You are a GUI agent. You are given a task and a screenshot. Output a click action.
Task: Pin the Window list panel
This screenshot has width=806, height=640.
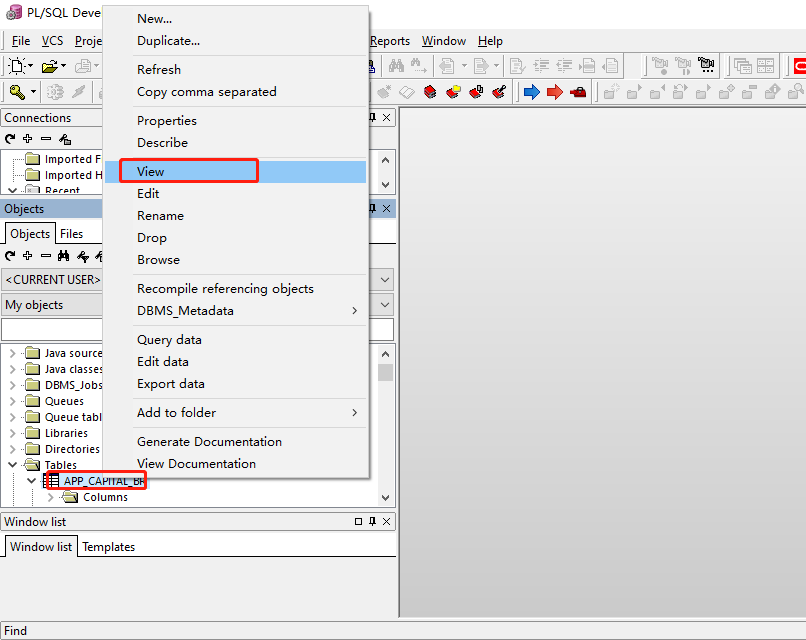(x=373, y=522)
